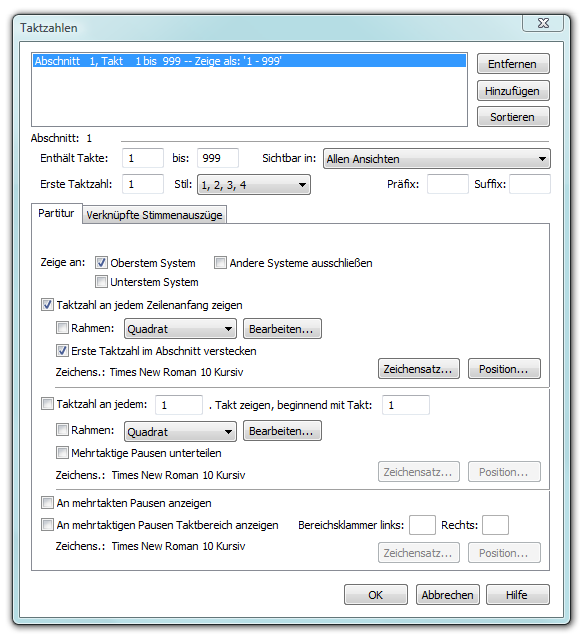
Task: Uncheck the Oberstem System checkbox
Action: pos(101,263)
